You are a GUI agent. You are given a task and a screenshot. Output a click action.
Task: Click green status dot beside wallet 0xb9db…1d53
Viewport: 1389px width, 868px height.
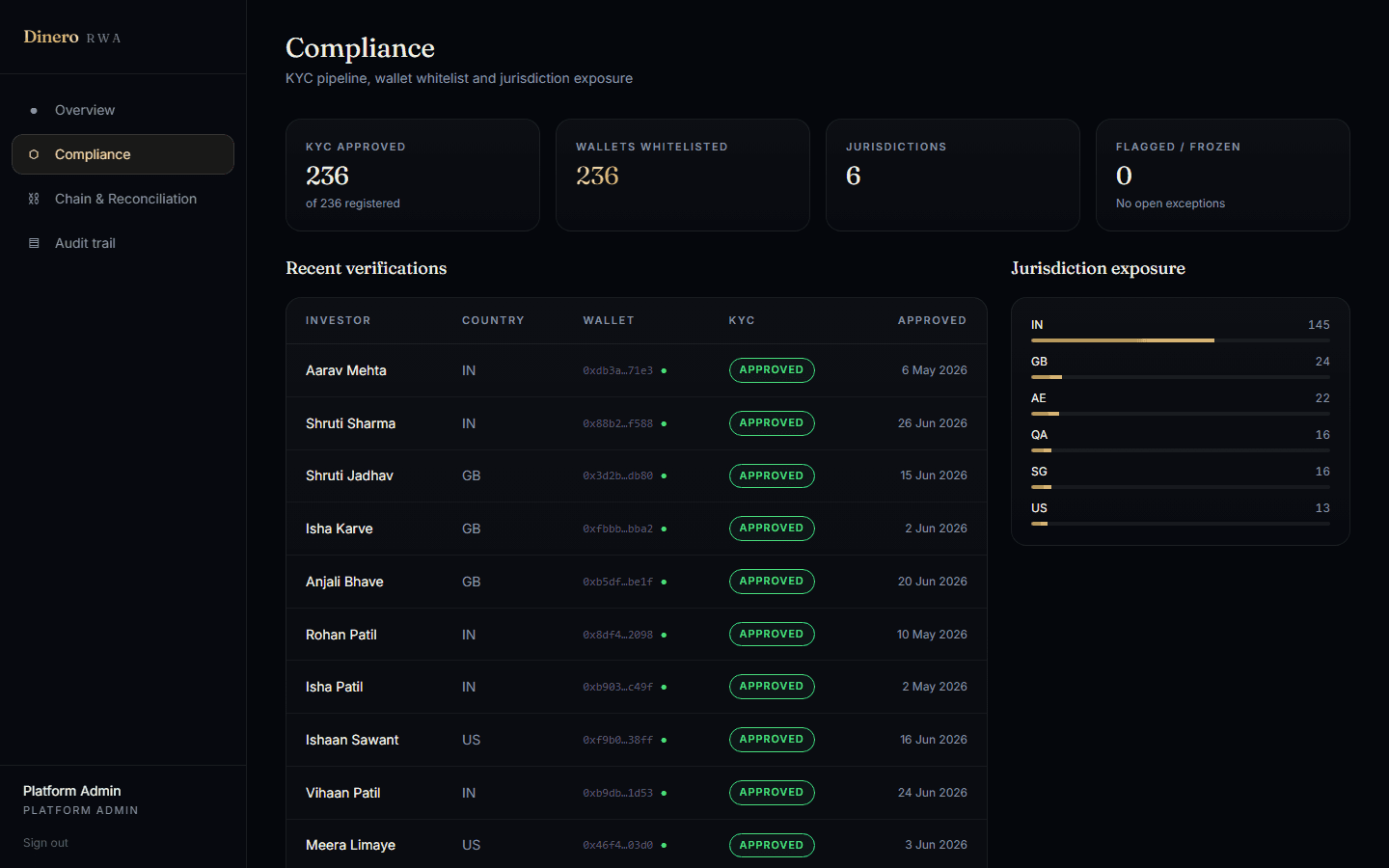tap(664, 793)
